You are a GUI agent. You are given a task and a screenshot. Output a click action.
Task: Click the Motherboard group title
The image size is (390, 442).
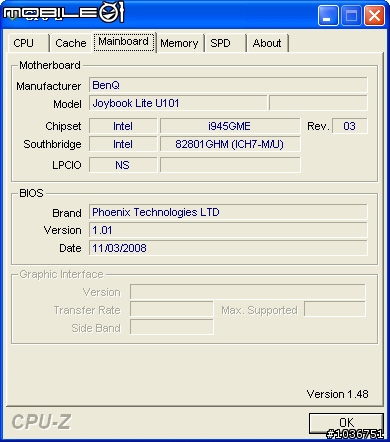(x=50, y=65)
